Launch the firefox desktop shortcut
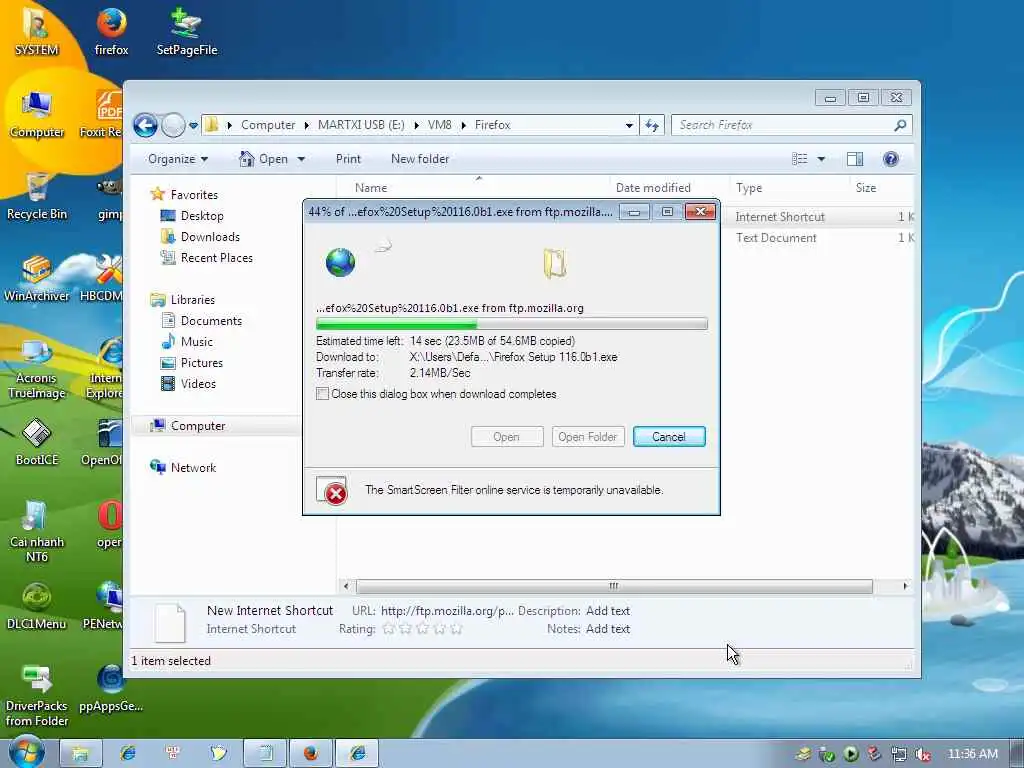This screenshot has height=768, width=1024. (x=112, y=31)
